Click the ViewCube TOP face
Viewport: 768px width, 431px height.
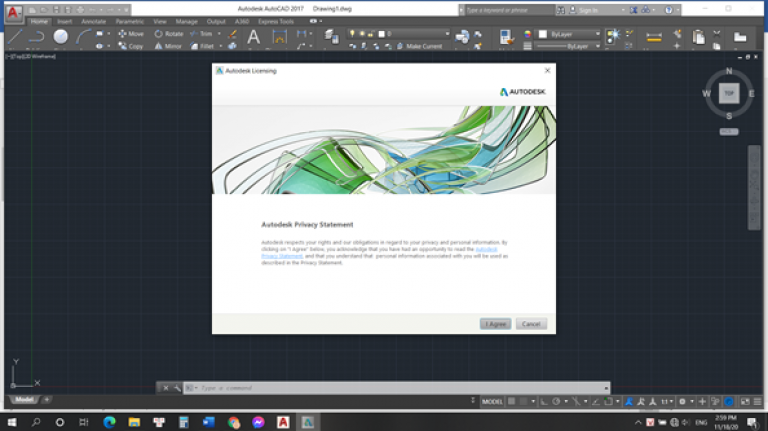coord(729,93)
